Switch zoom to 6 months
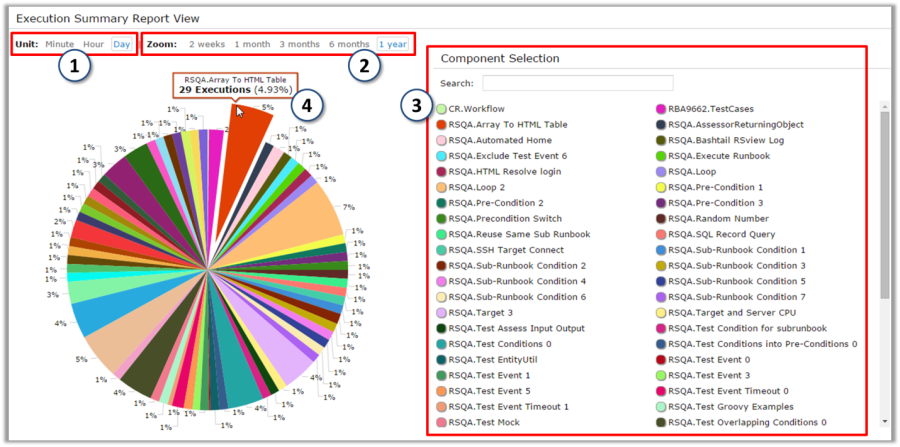 click(x=349, y=45)
